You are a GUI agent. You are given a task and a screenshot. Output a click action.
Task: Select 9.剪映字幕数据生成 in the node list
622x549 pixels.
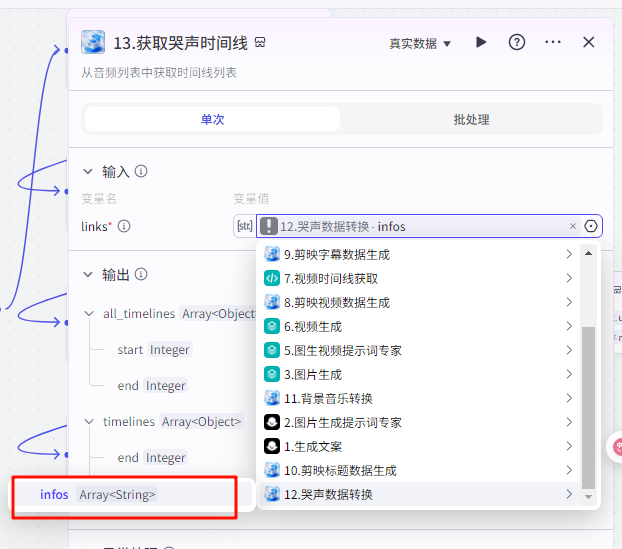point(336,254)
